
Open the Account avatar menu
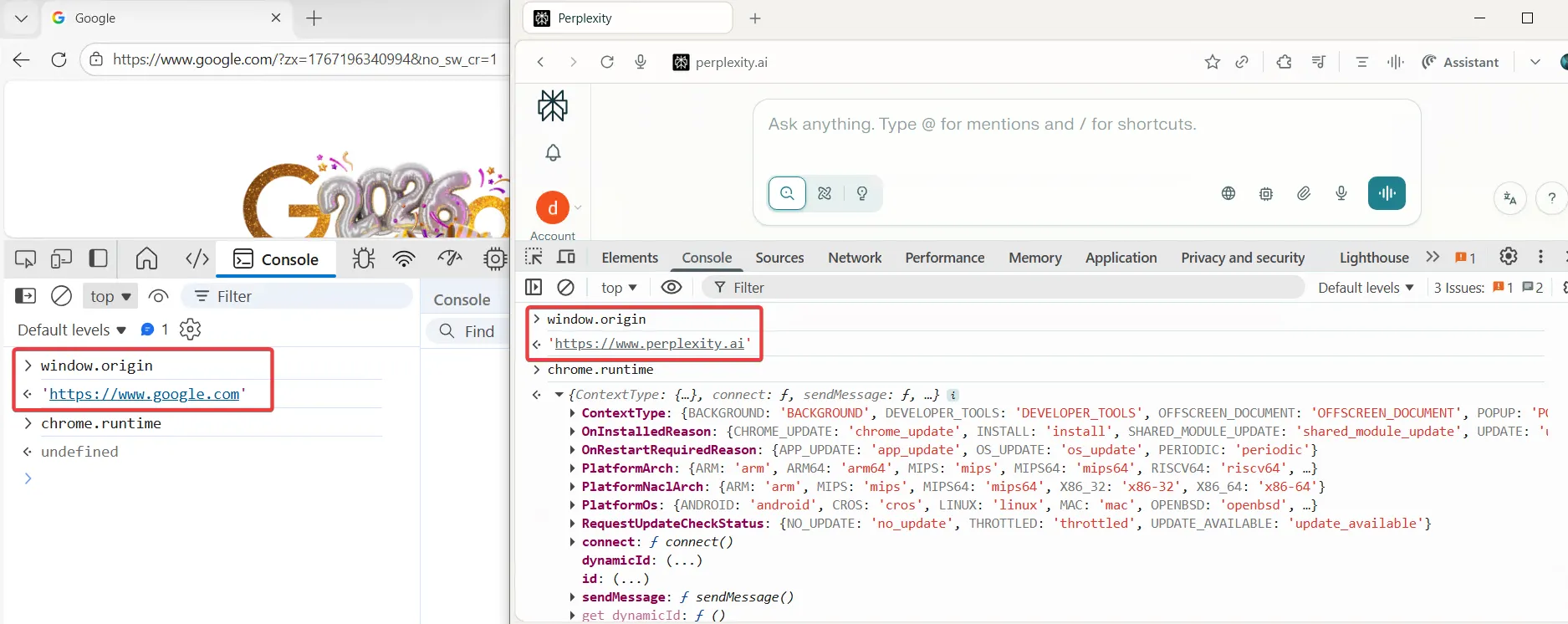[553, 207]
